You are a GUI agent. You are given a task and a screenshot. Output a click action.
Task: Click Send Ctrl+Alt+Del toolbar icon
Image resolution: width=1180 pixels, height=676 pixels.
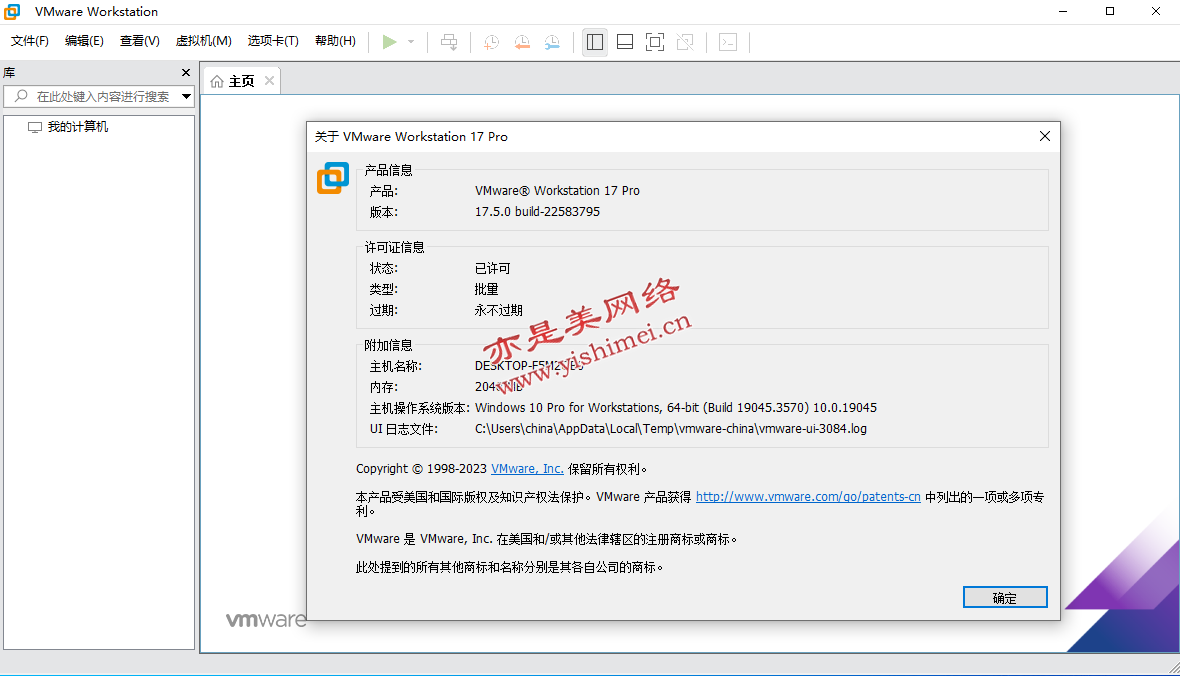click(449, 41)
